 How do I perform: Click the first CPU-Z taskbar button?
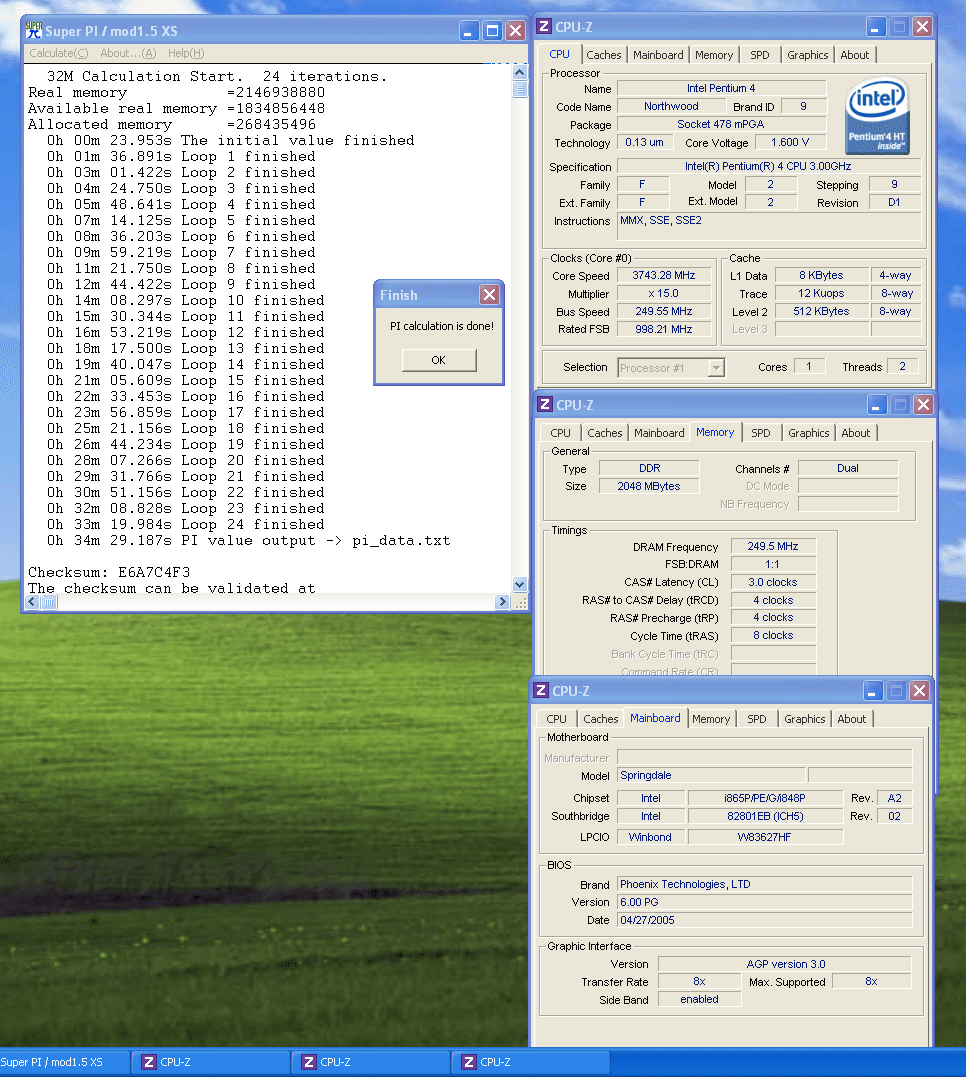click(211, 1063)
